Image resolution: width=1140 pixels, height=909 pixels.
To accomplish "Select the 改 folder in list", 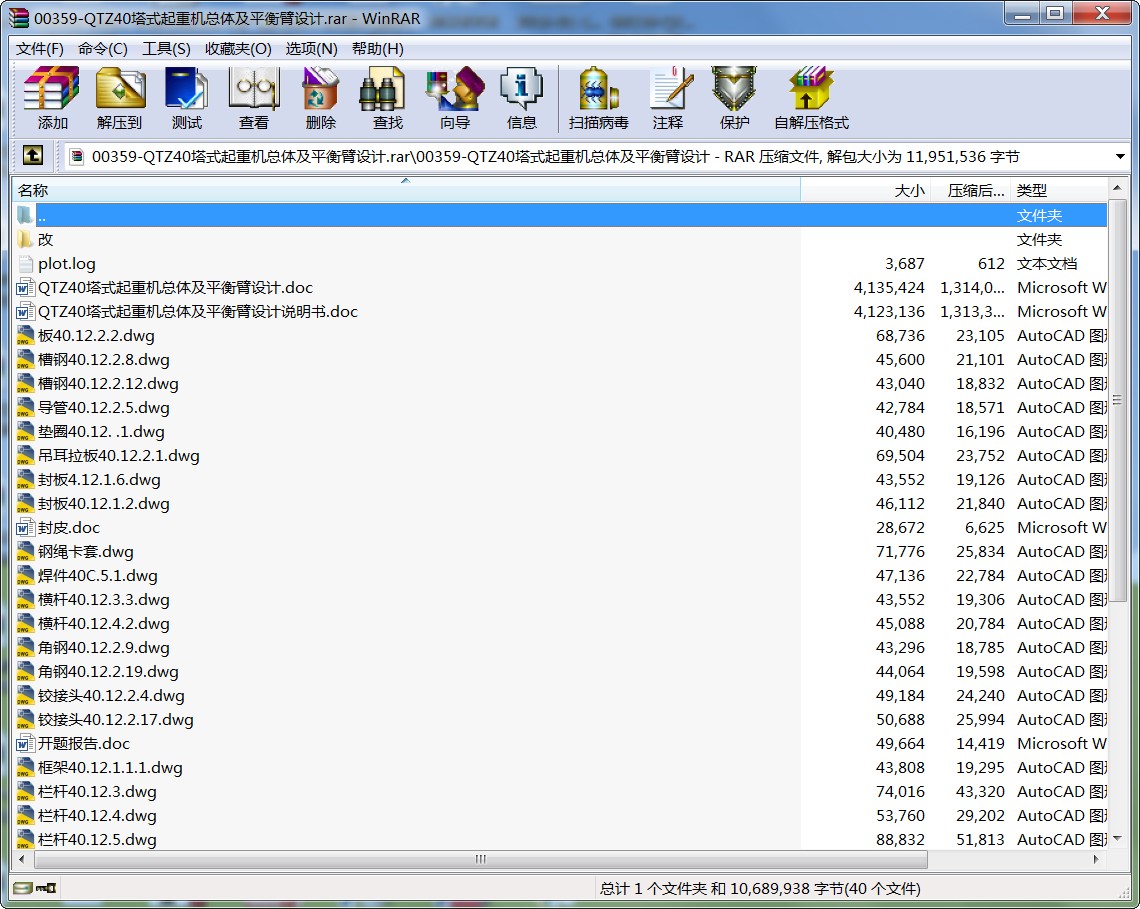I will coord(46,240).
